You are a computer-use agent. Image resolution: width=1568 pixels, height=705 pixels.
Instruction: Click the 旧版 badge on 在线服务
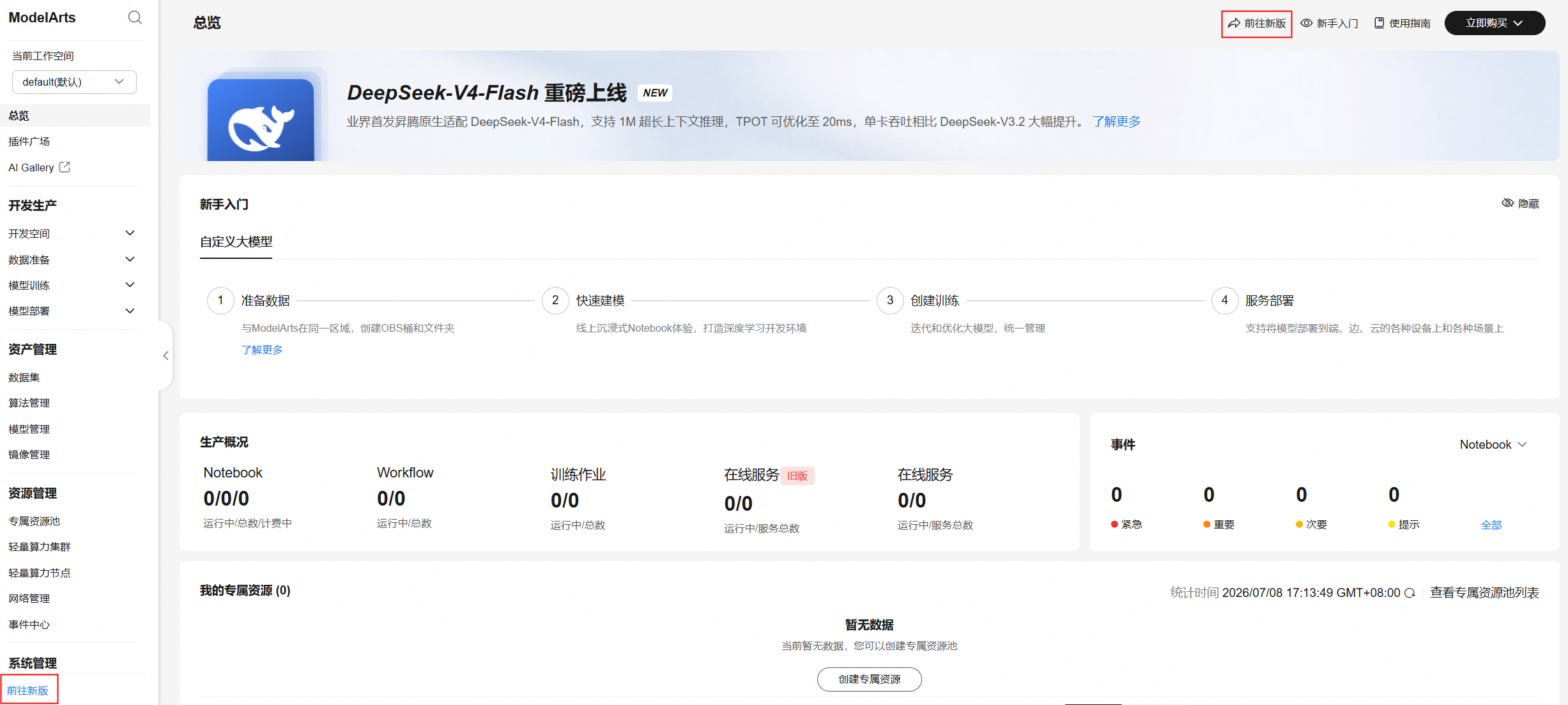[x=797, y=476]
